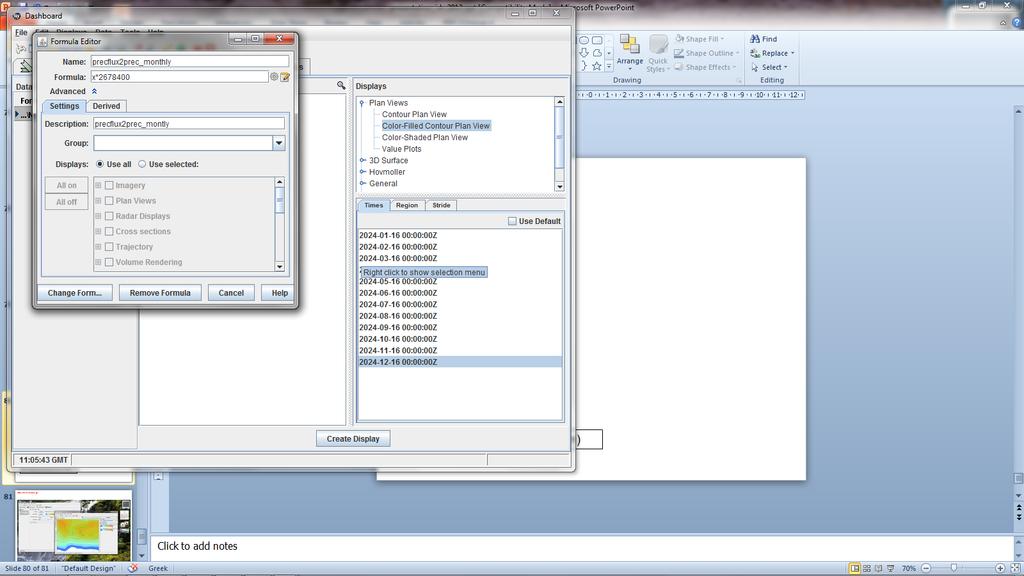Click the Help button in Formula Editor
The height and width of the screenshot is (576, 1024).
(280, 293)
